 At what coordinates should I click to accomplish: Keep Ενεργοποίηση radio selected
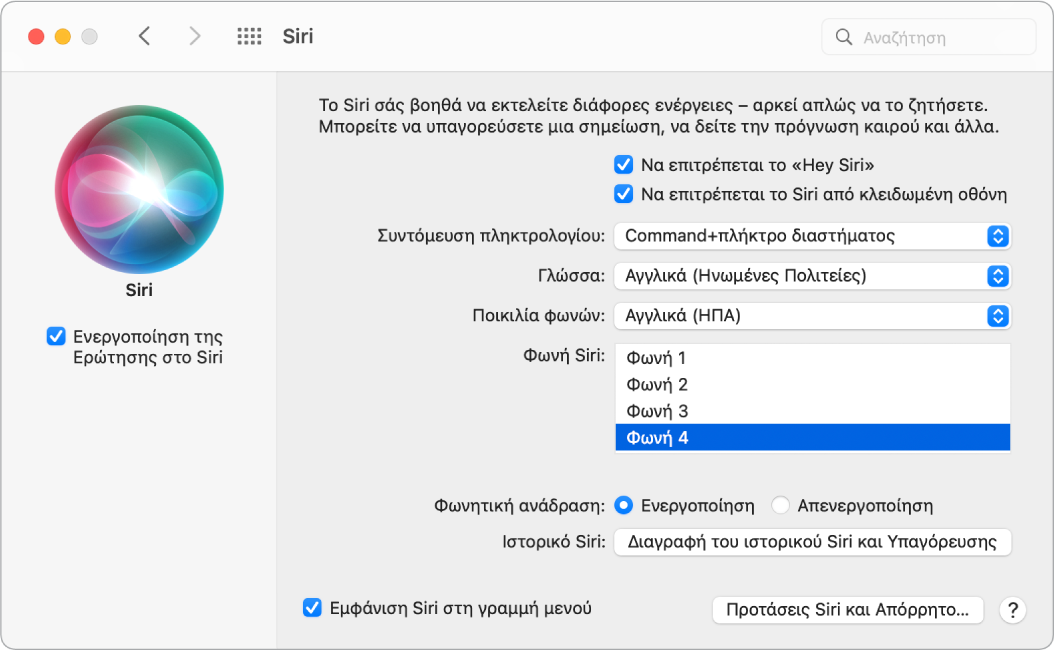click(625, 506)
